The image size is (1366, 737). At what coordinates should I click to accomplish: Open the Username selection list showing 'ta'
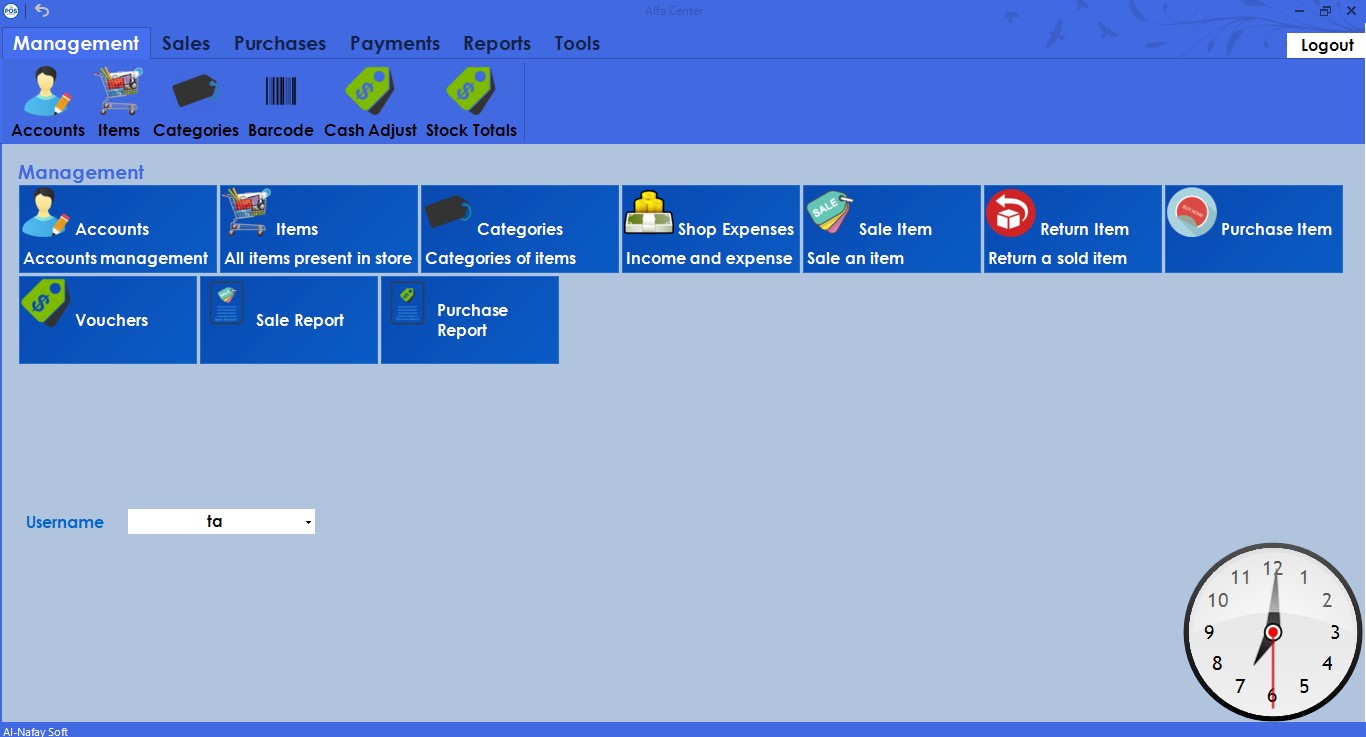pyautogui.click(x=220, y=521)
